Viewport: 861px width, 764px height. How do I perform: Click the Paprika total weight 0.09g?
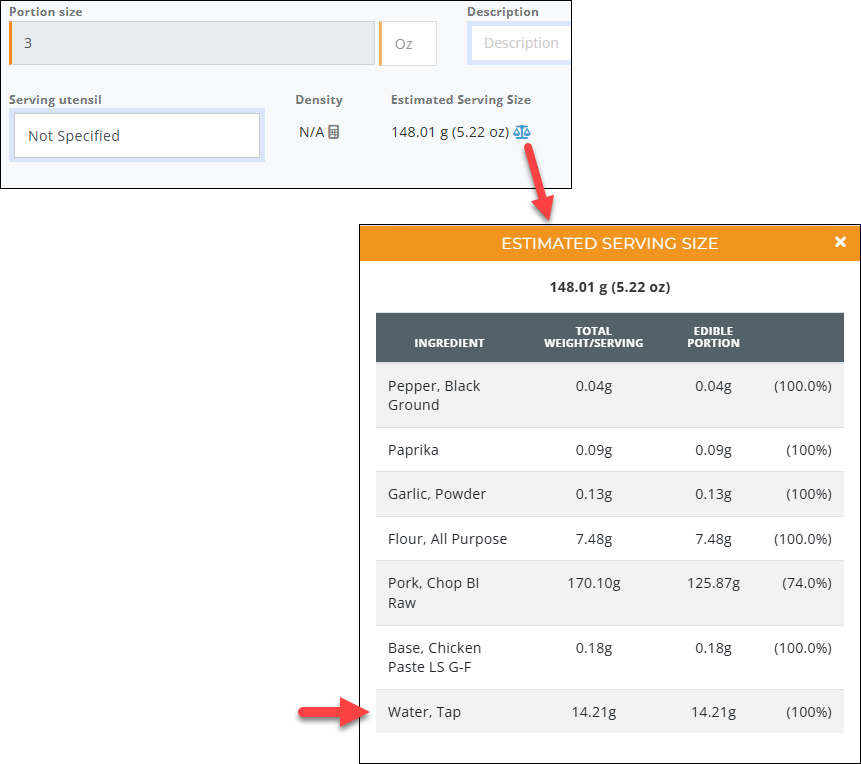[x=594, y=450]
